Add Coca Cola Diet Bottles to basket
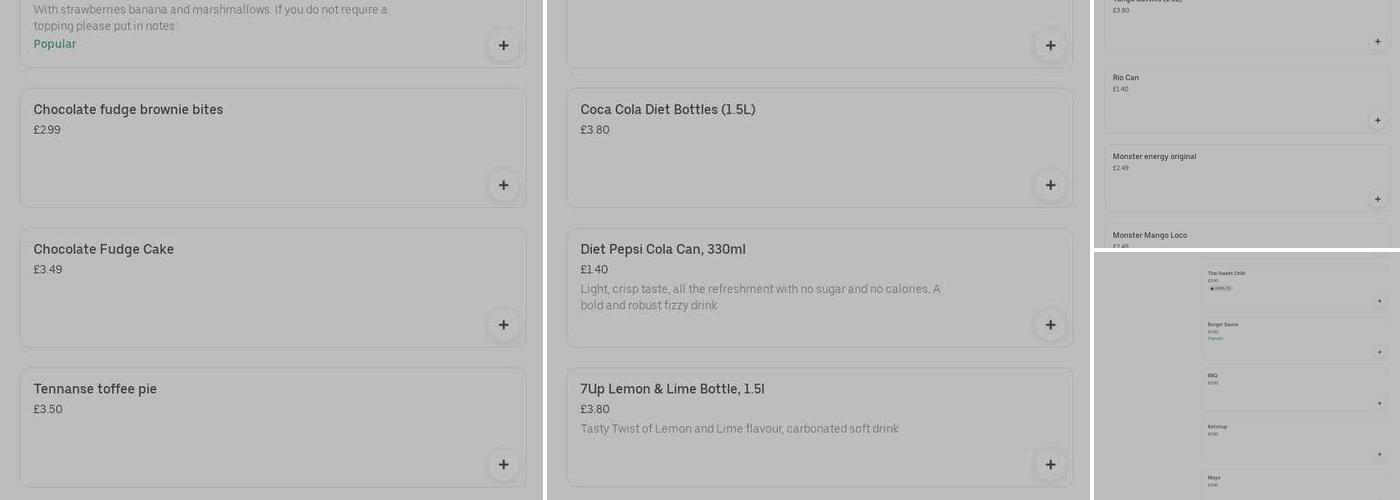This screenshot has width=1400, height=500. (1050, 185)
